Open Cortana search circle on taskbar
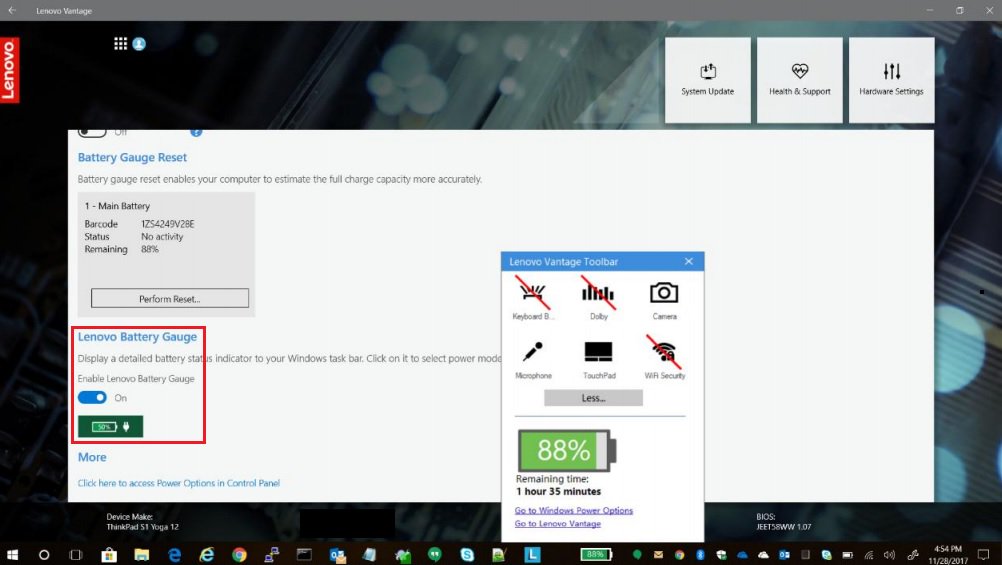The width and height of the screenshot is (1002, 565). [43, 554]
